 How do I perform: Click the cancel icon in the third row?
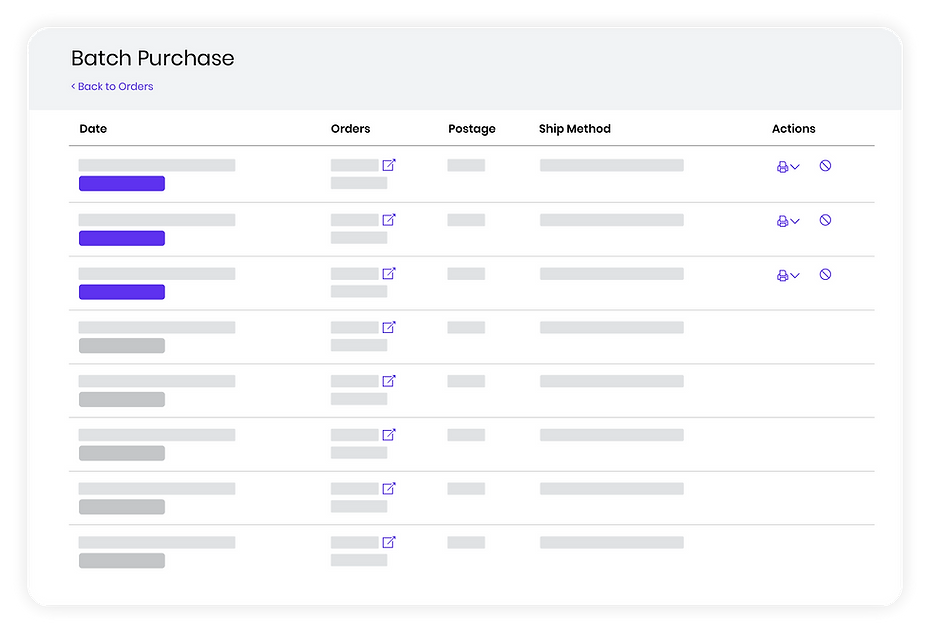(825, 274)
